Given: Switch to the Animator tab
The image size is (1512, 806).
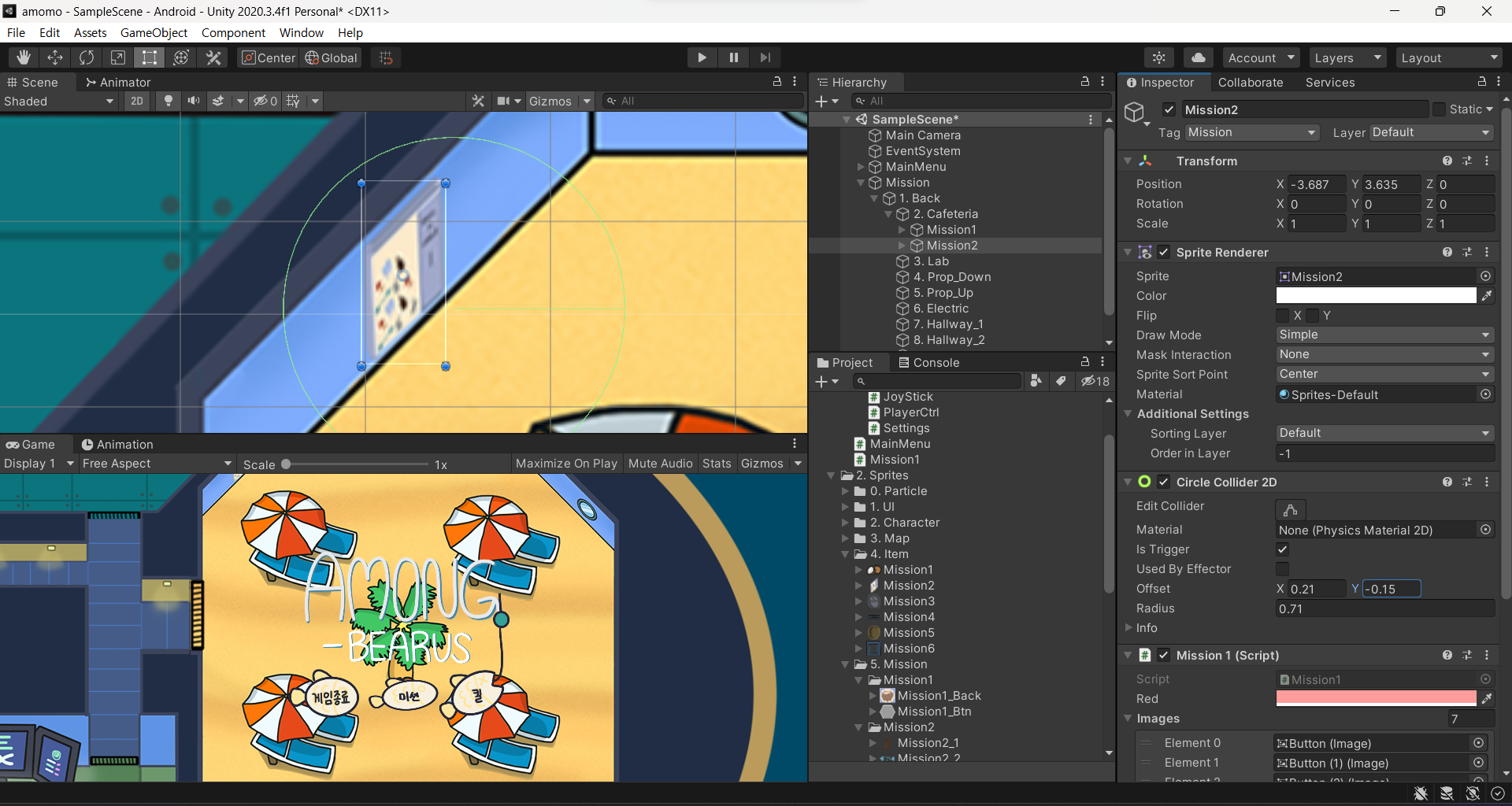Looking at the screenshot, I should pyautogui.click(x=118, y=82).
